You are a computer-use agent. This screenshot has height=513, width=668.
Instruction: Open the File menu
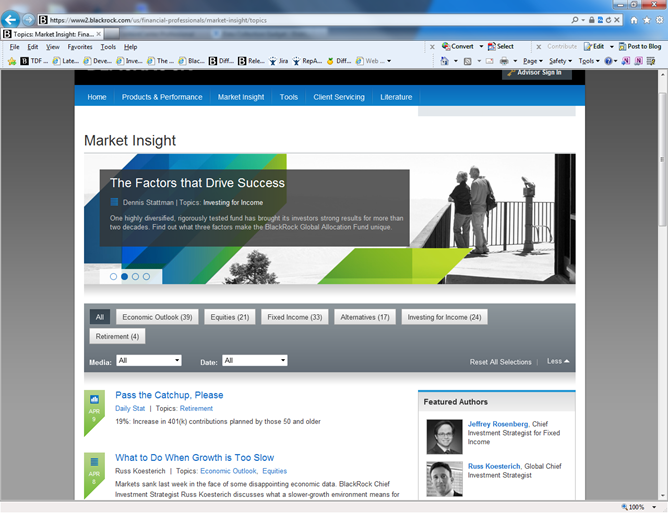[x=14, y=47]
